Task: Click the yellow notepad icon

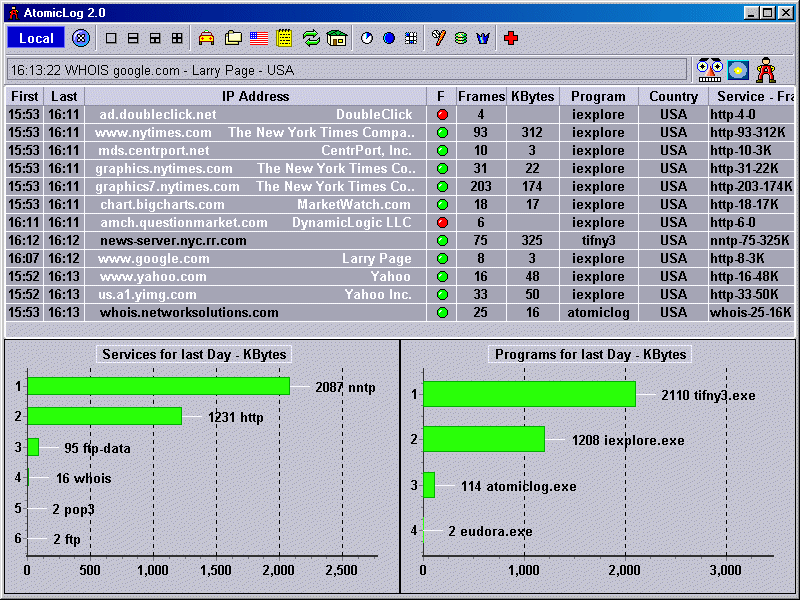Action: [284, 38]
